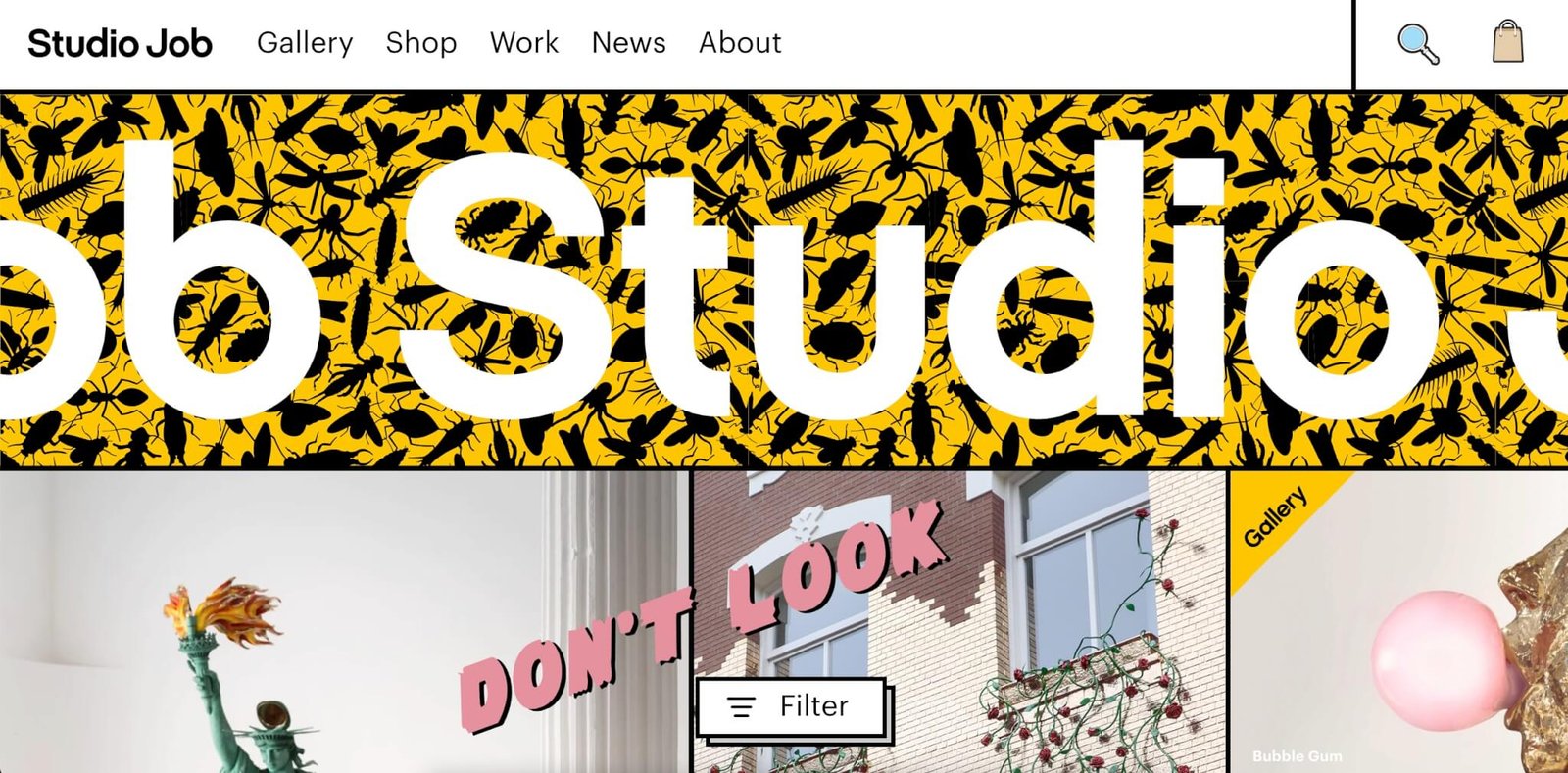Click the insect-pattern Studio Job hero banner
This screenshot has height=773, width=1568.
(784, 280)
